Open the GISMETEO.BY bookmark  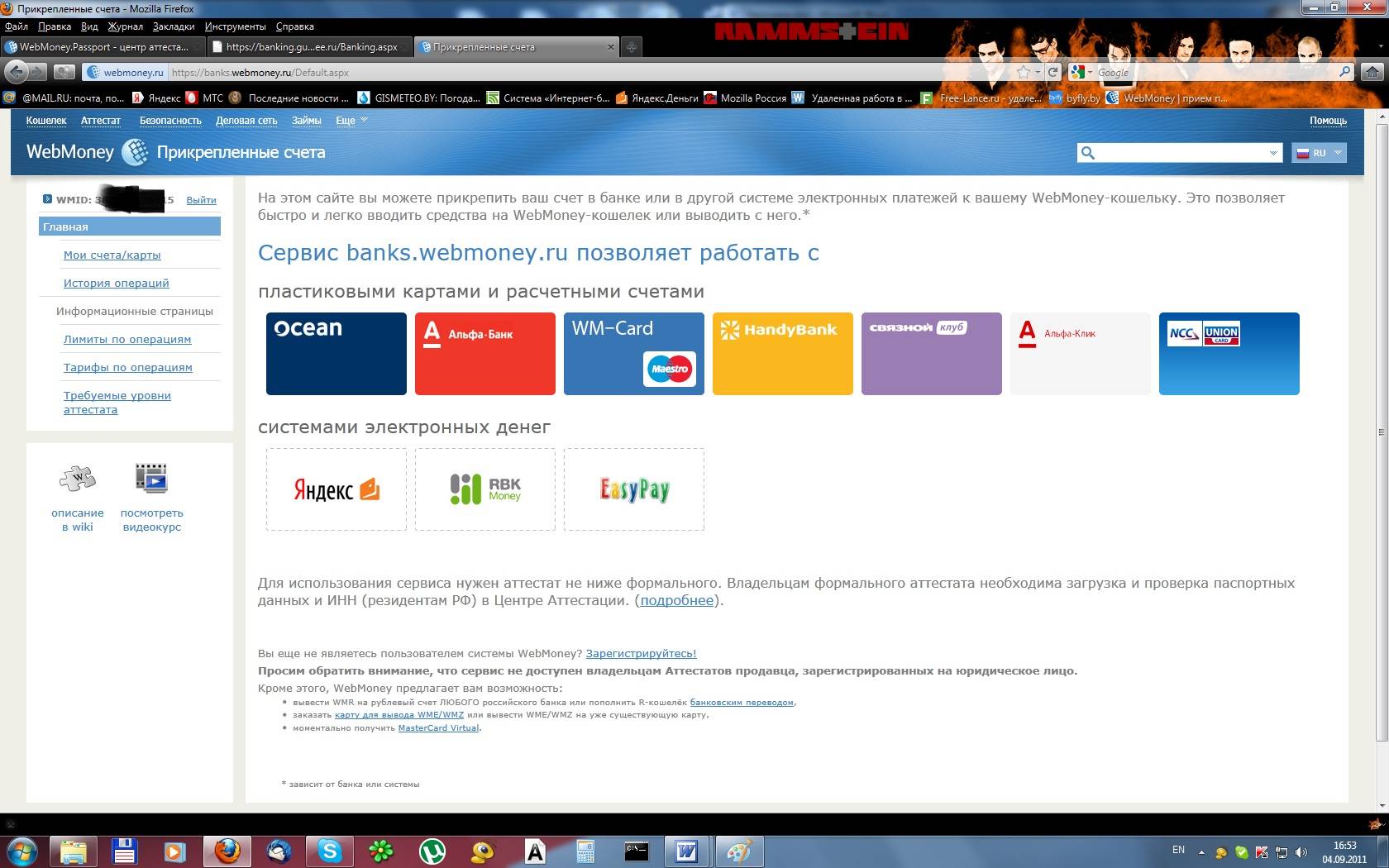point(419,98)
